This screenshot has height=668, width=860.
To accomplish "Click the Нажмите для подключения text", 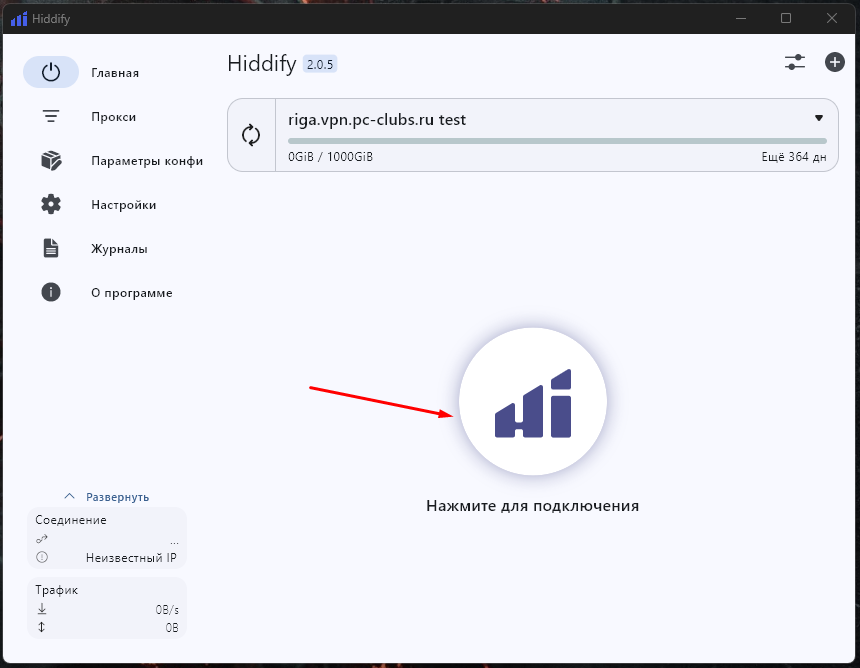I will click(x=532, y=506).
